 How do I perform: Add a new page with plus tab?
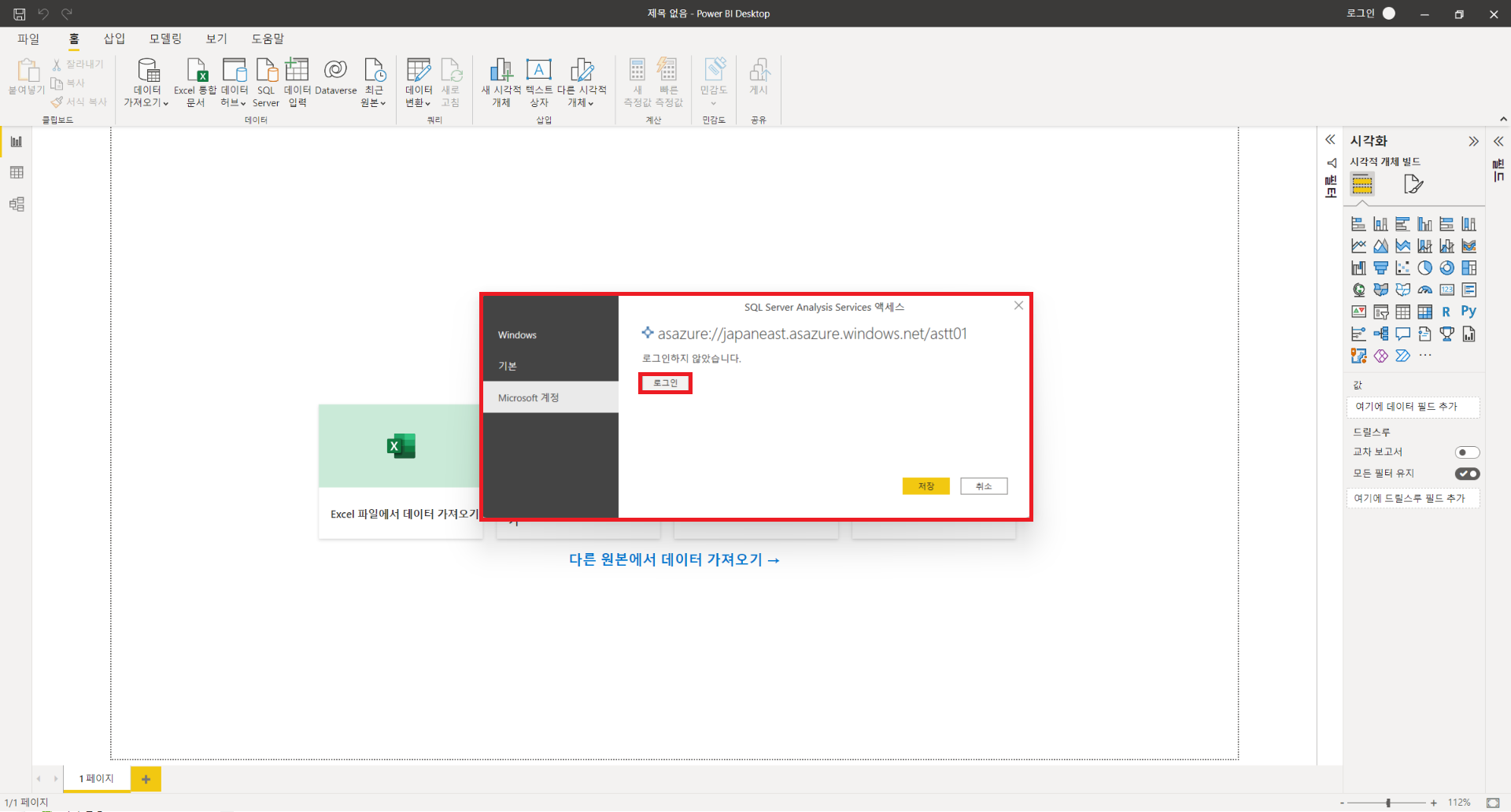(x=146, y=779)
